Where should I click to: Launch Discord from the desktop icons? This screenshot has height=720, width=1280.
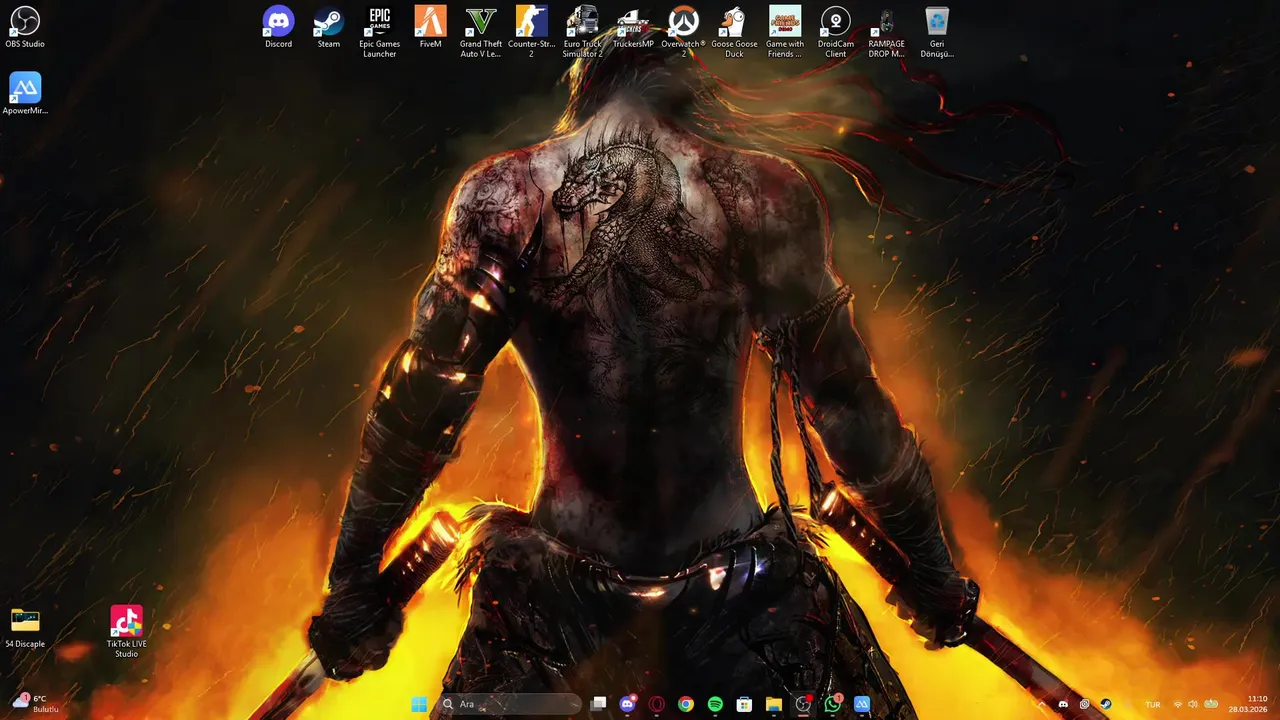click(278, 28)
